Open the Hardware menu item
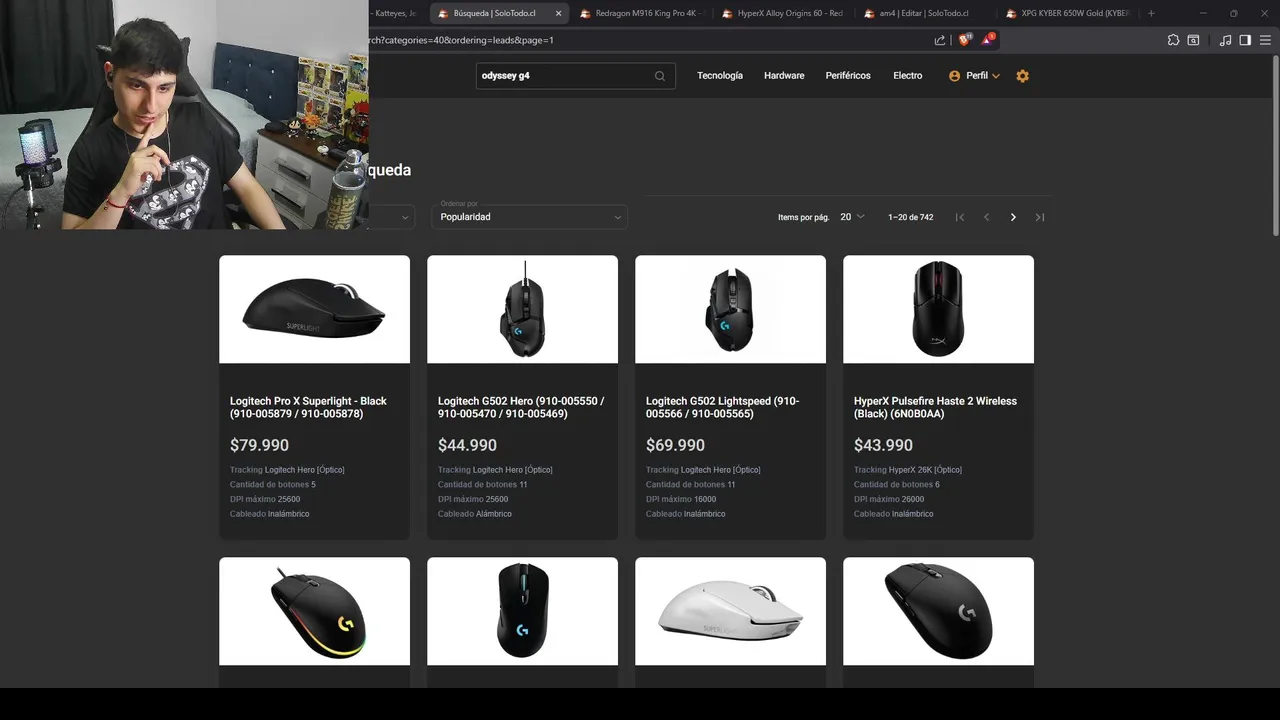The height and width of the screenshot is (720, 1280). click(784, 76)
